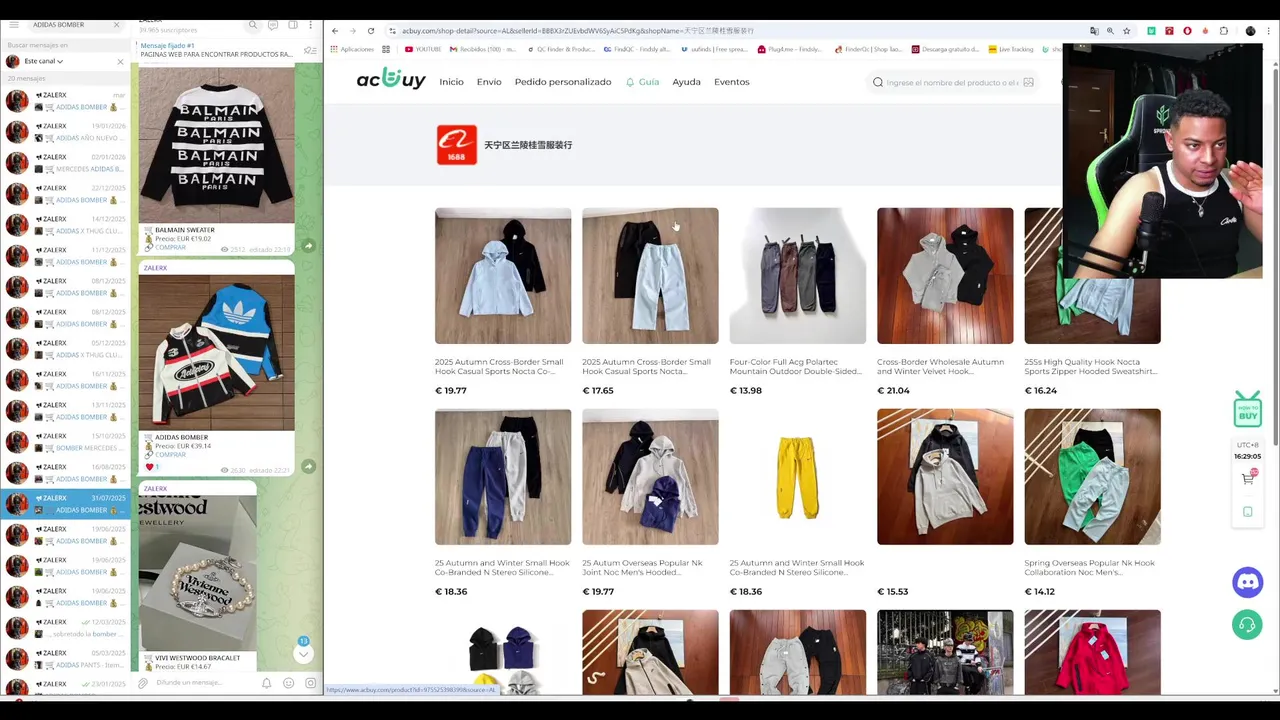Viewport: 1280px width, 720px height.
Task: Open the Balmain sweater photo in Telegram
Action: point(216,146)
